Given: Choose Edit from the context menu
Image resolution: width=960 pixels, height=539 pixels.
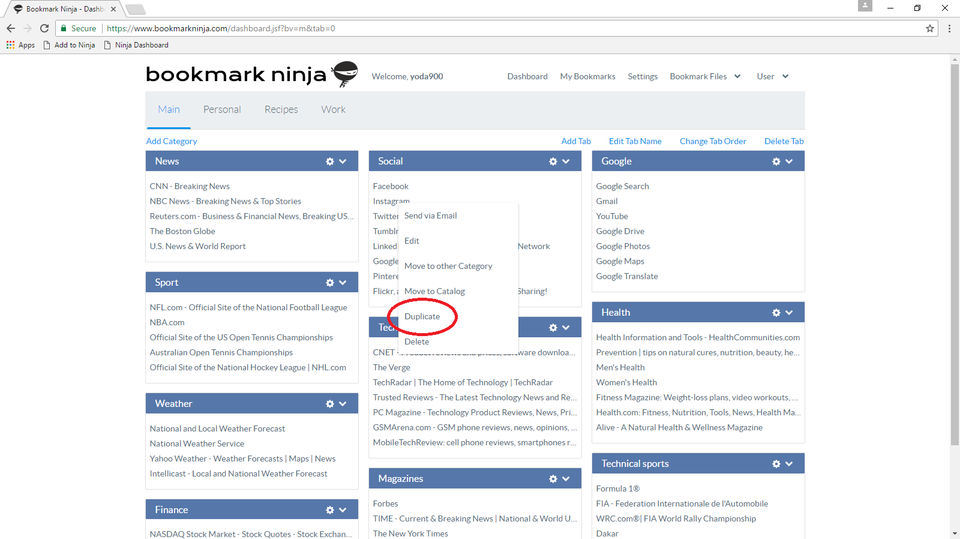Looking at the screenshot, I should (x=411, y=241).
